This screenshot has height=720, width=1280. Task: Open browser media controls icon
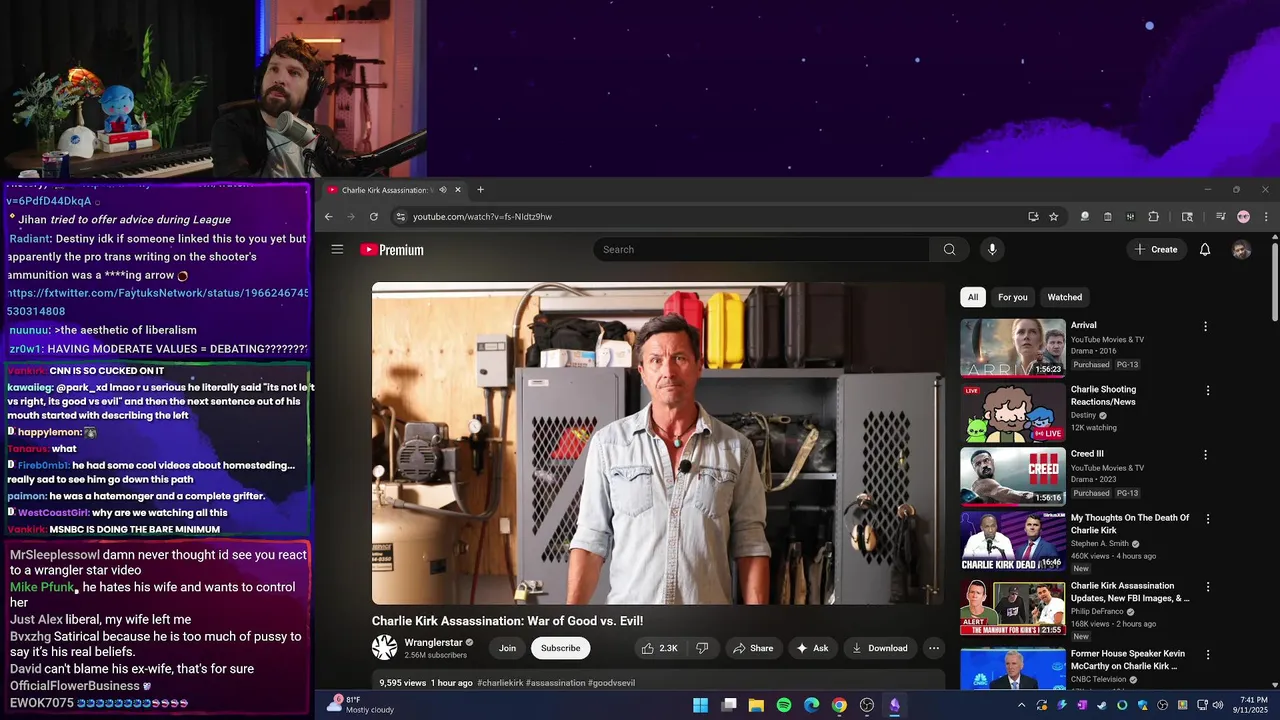click(x=1220, y=216)
